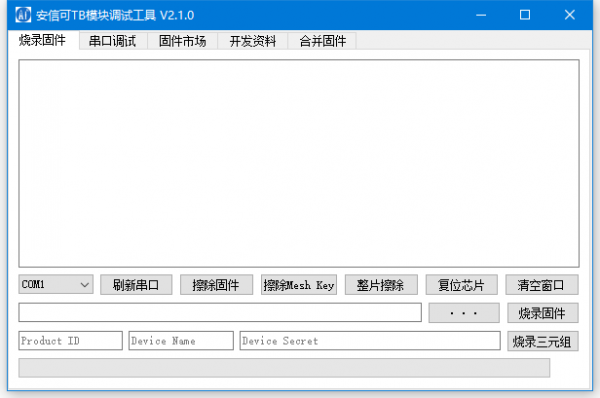Click the 清空窗口 button
Screen dimensions: 600x398
click(x=541, y=285)
